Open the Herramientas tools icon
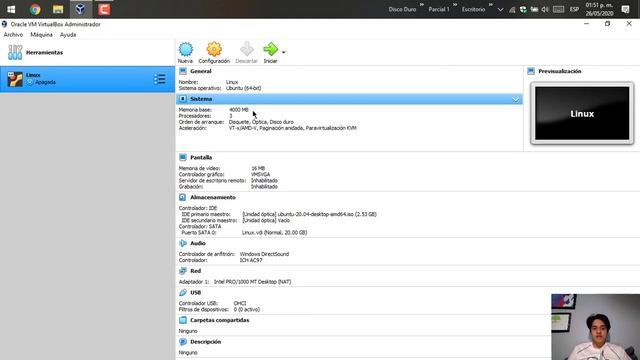 coord(15,52)
